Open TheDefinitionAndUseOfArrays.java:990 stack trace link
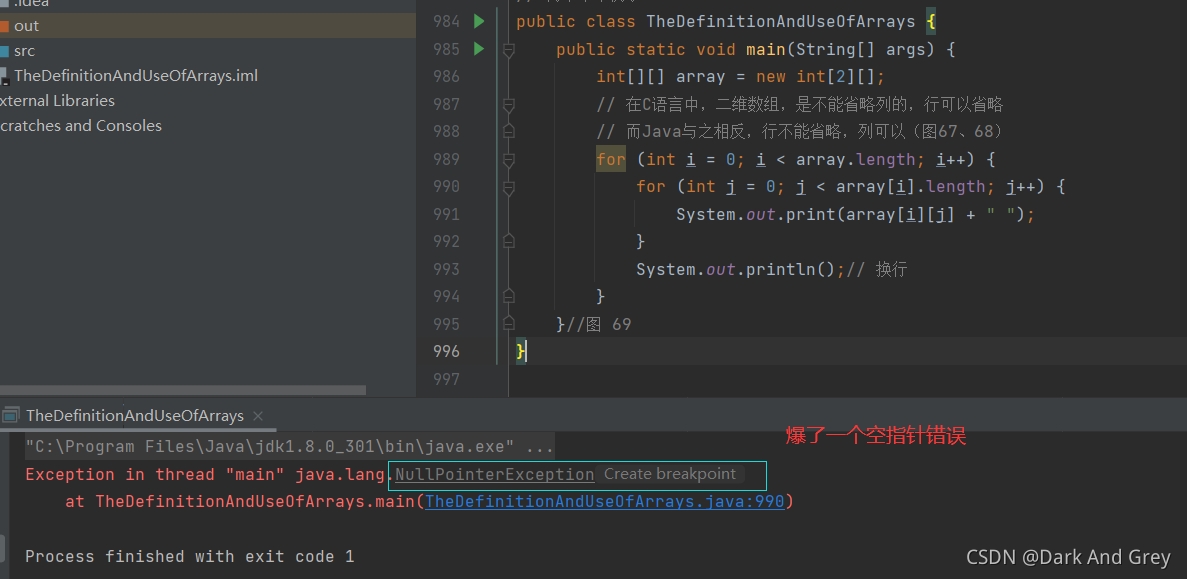 click(x=605, y=501)
